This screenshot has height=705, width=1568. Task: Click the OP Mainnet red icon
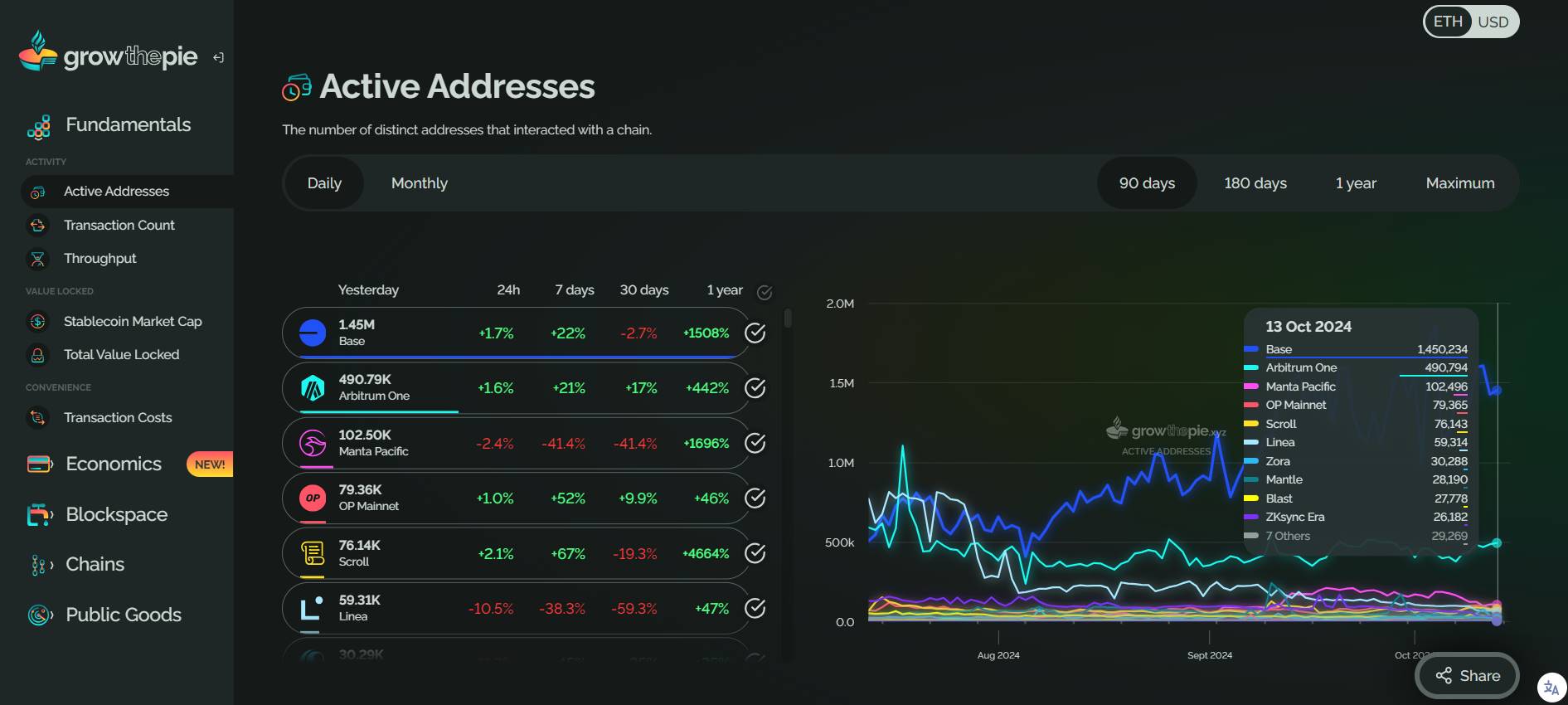[313, 498]
